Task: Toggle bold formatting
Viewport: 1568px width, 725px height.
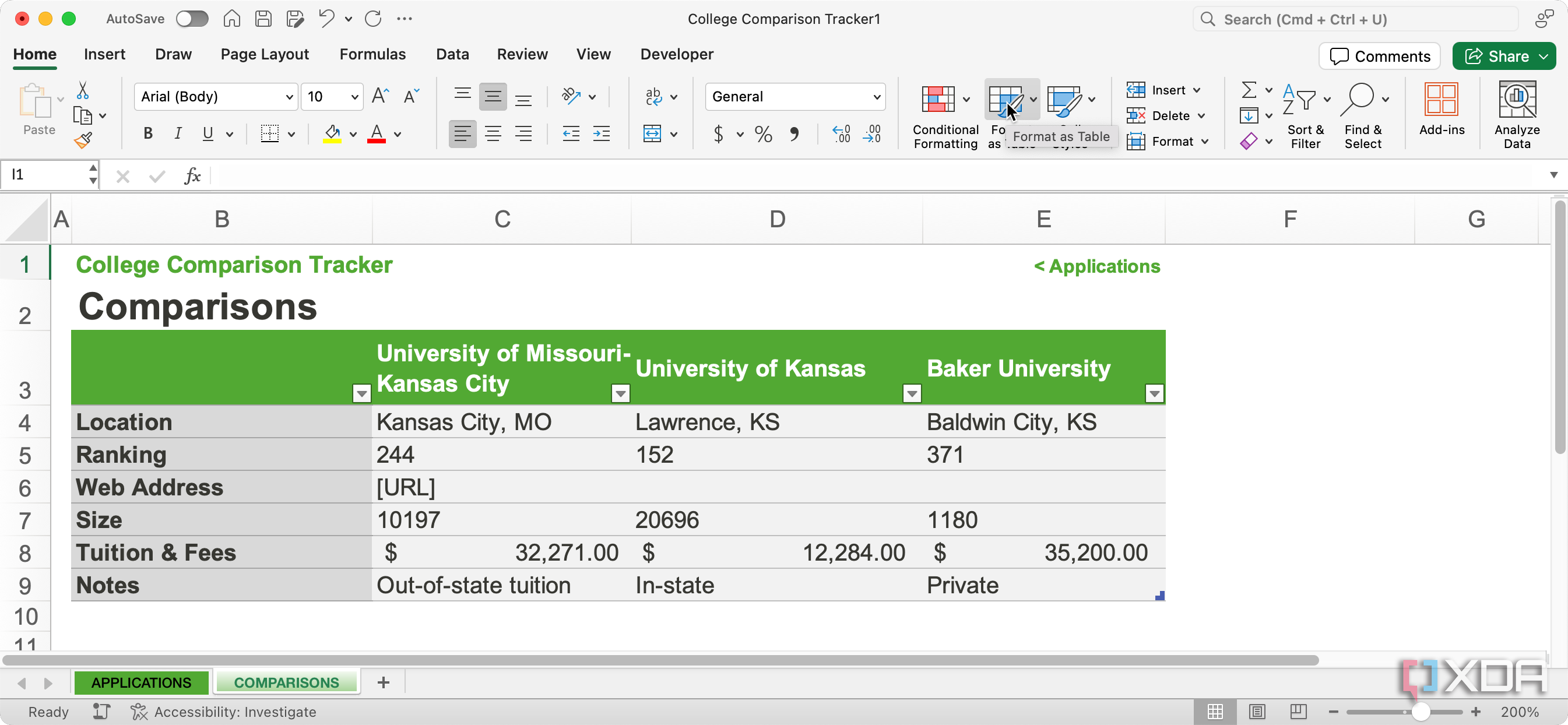Action: [x=147, y=133]
